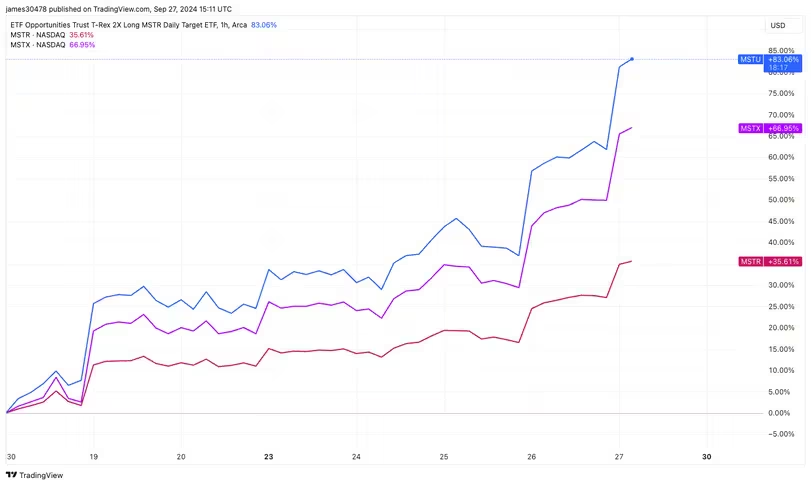Open the USD currency selector
This screenshot has width=811, height=485.
[777, 25]
